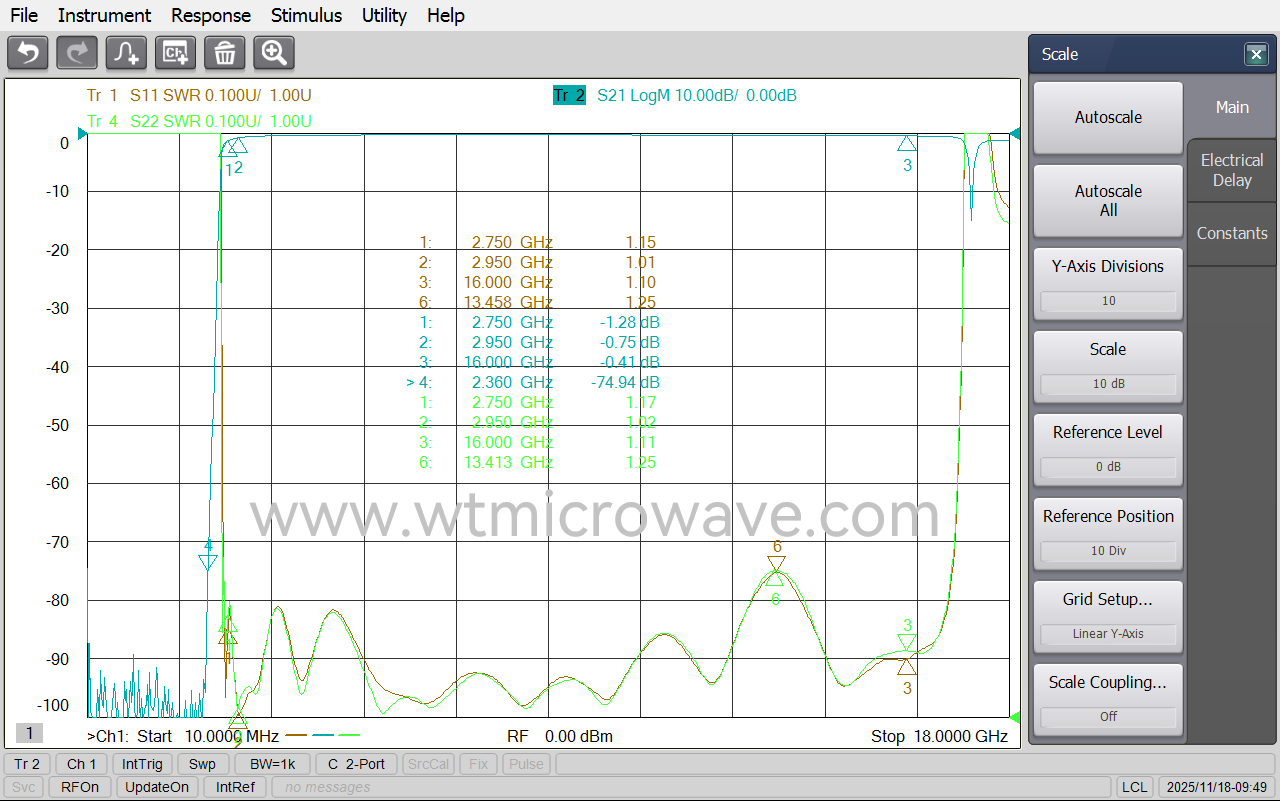Open the Instrument menu
Screen dimensions: 1280x801
104,15
